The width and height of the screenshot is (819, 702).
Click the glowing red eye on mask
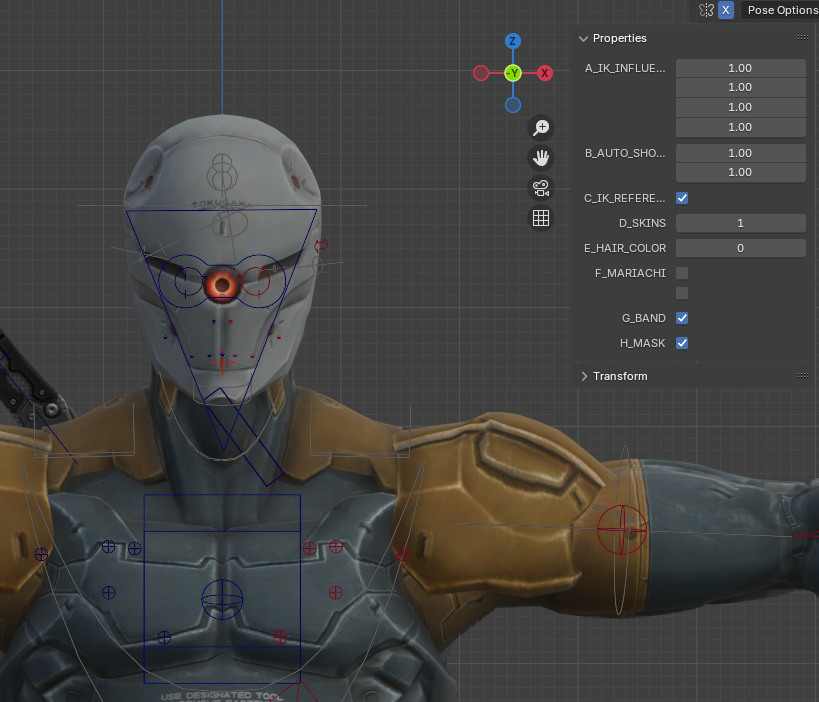tap(222, 285)
